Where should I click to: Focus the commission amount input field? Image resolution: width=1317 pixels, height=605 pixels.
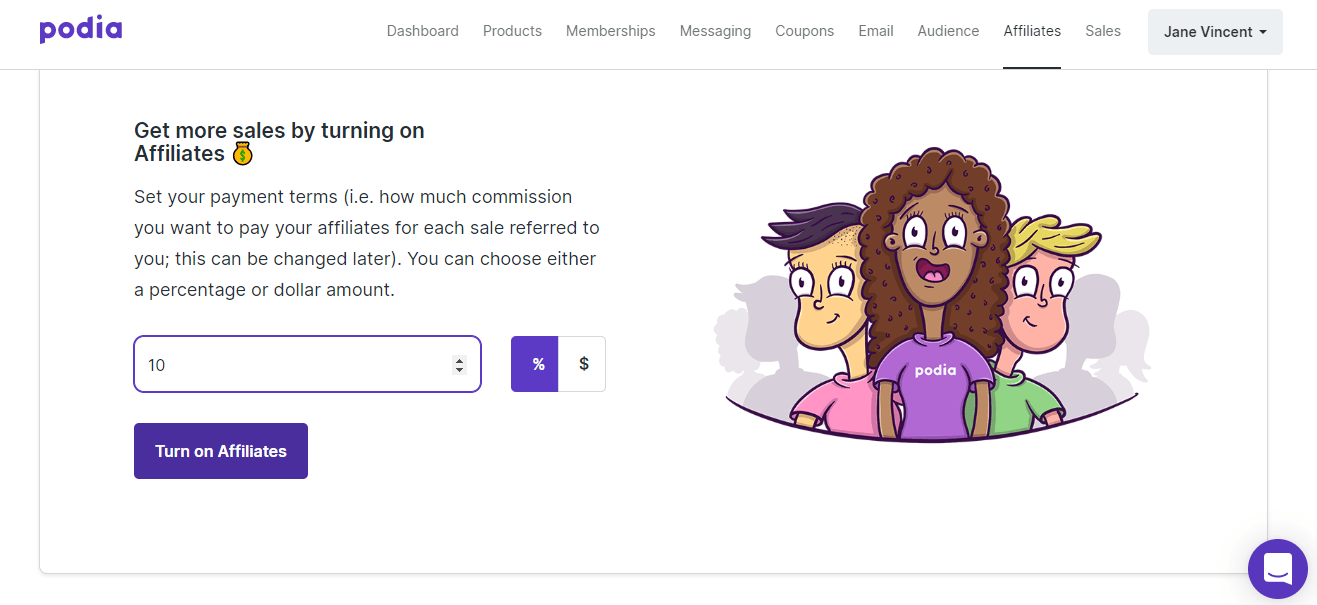[x=307, y=364]
